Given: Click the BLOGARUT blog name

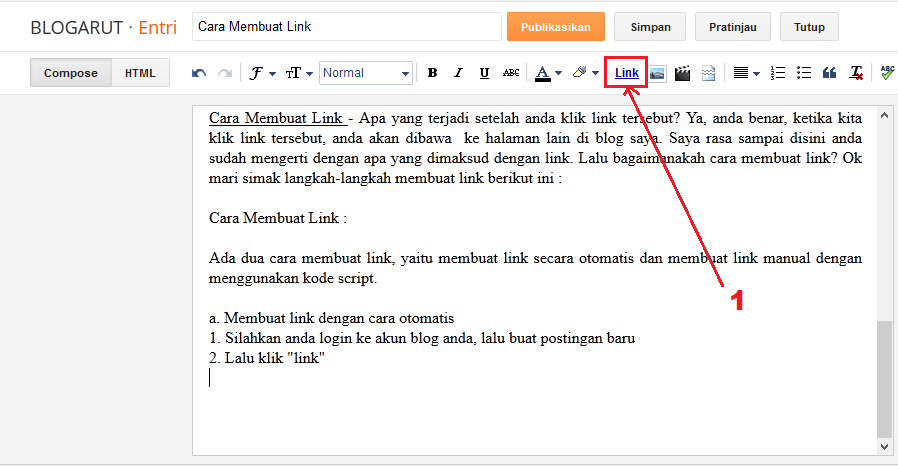Looking at the screenshot, I should point(77,27).
